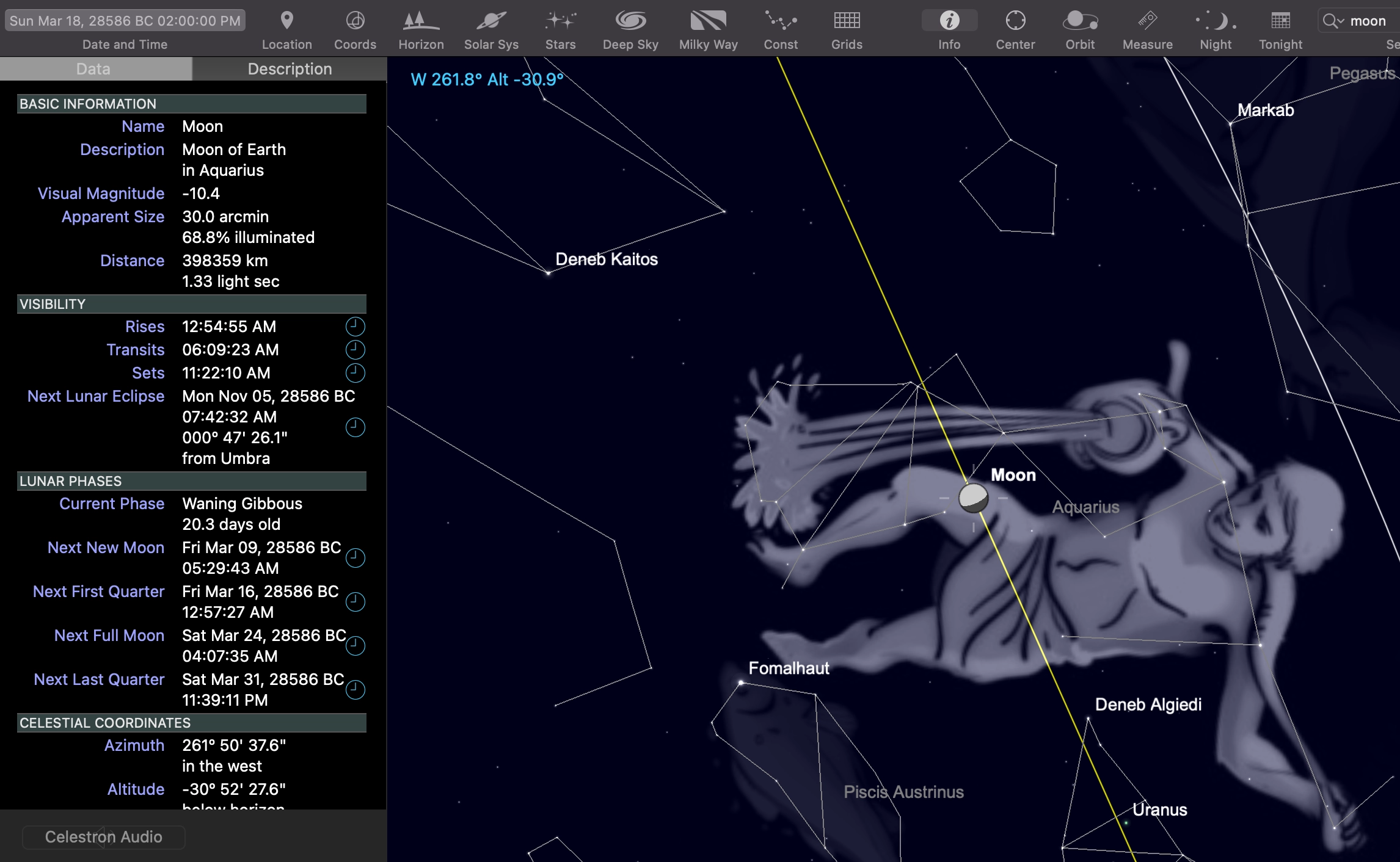Toggle the Const constellation lines icon
1400x862 pixels.
(x=781, y=21)
